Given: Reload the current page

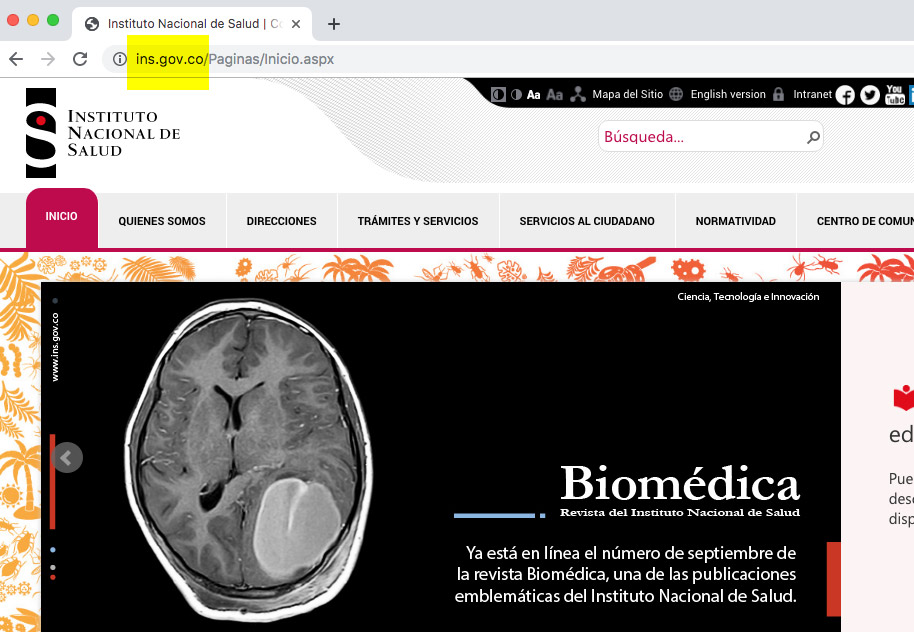Looking at the screenshot, I should click(x=80, y=59).
